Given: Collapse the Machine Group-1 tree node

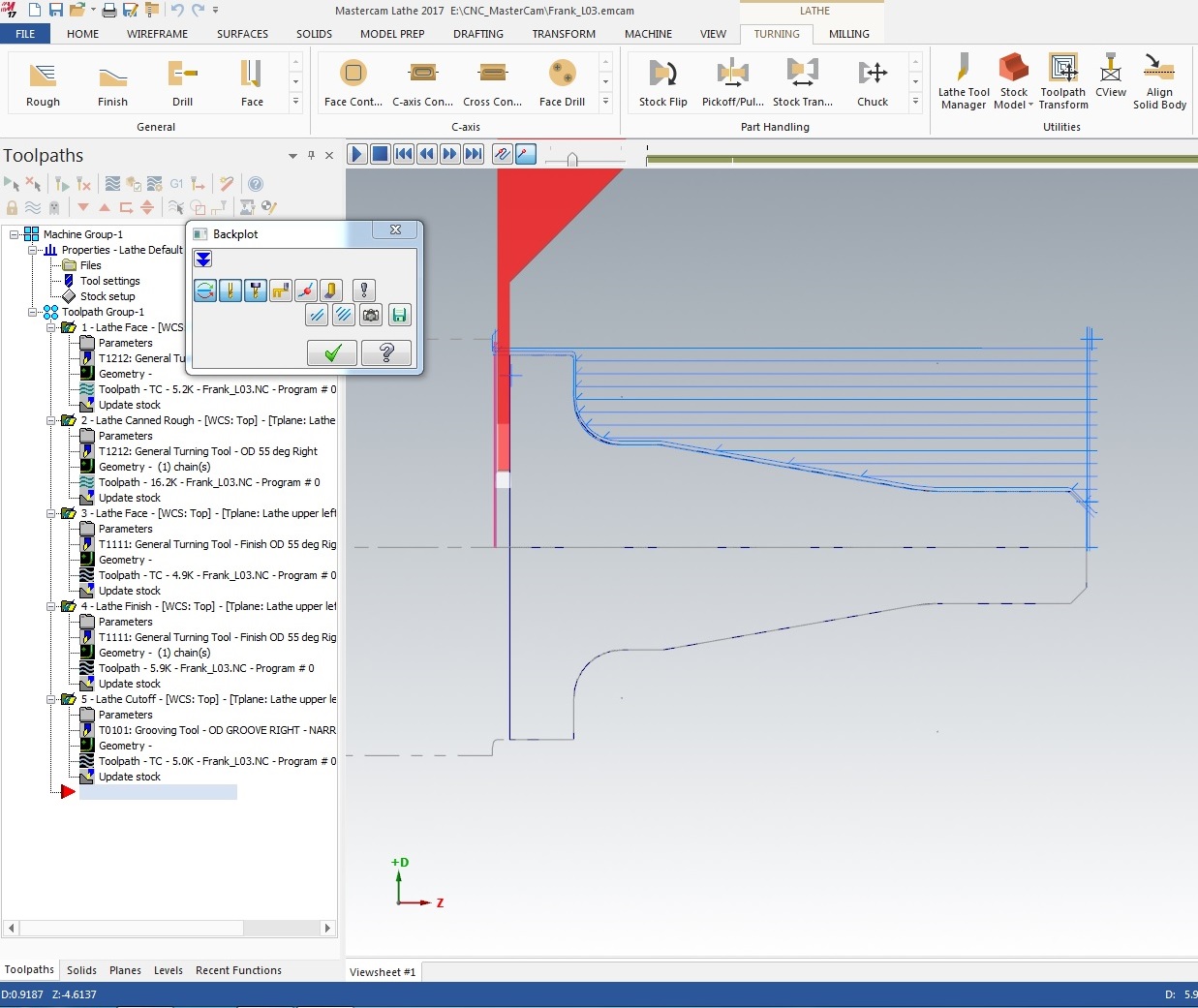Looking at the screenshot, I should [x=15, y=234].
